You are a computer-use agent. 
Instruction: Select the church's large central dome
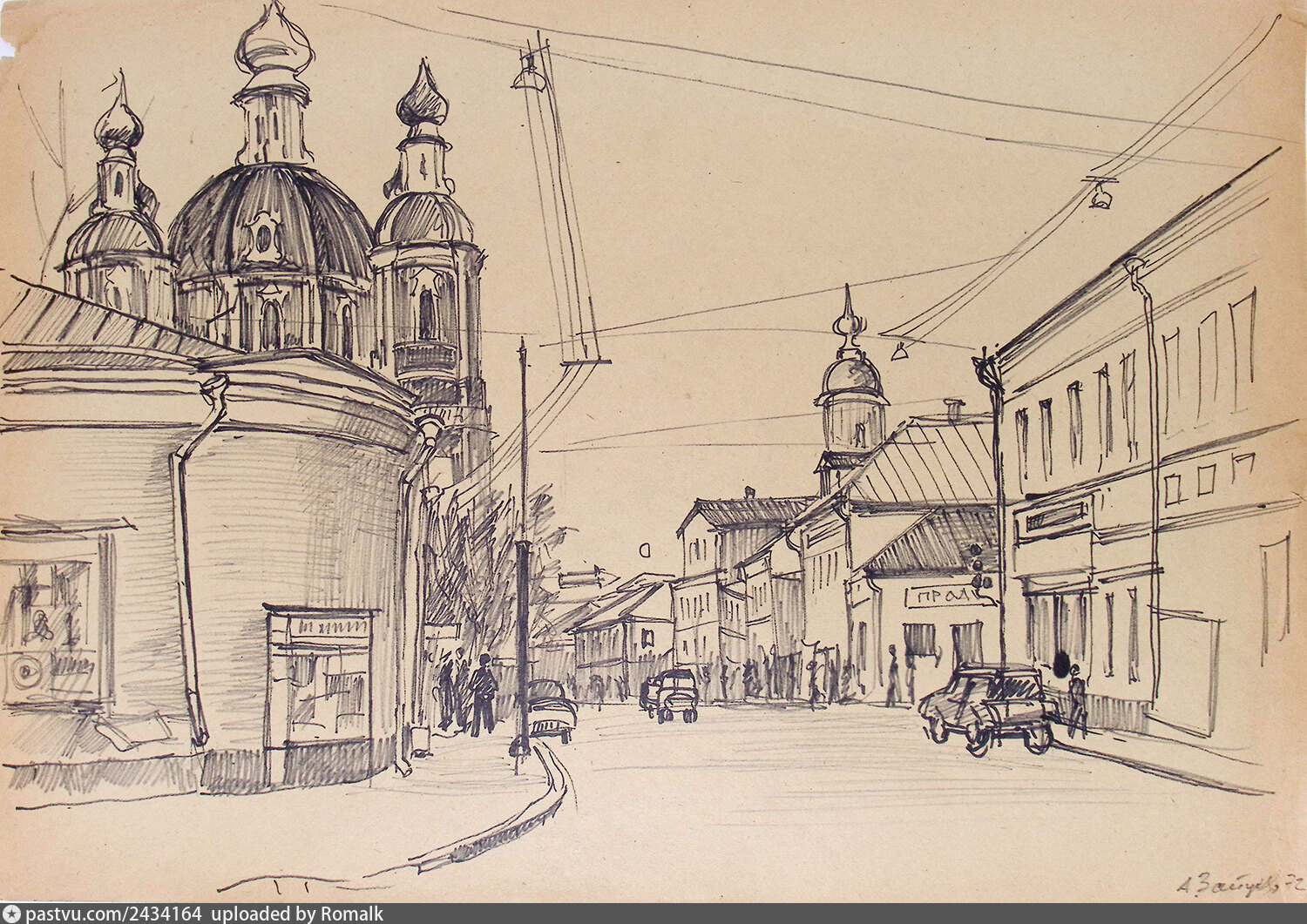pyautogui.click(x=269, y=222)
